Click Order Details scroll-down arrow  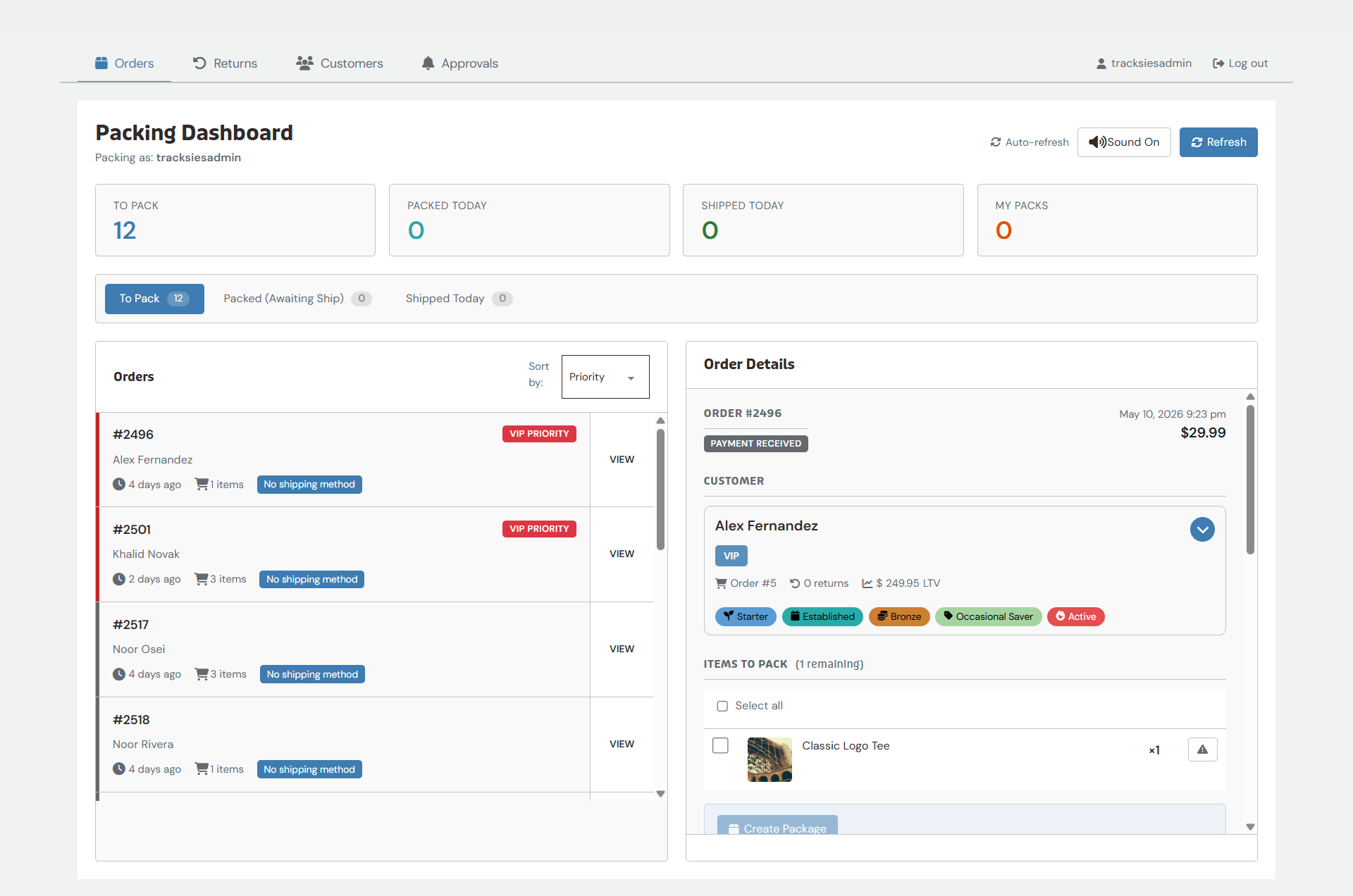[1250, 827]
